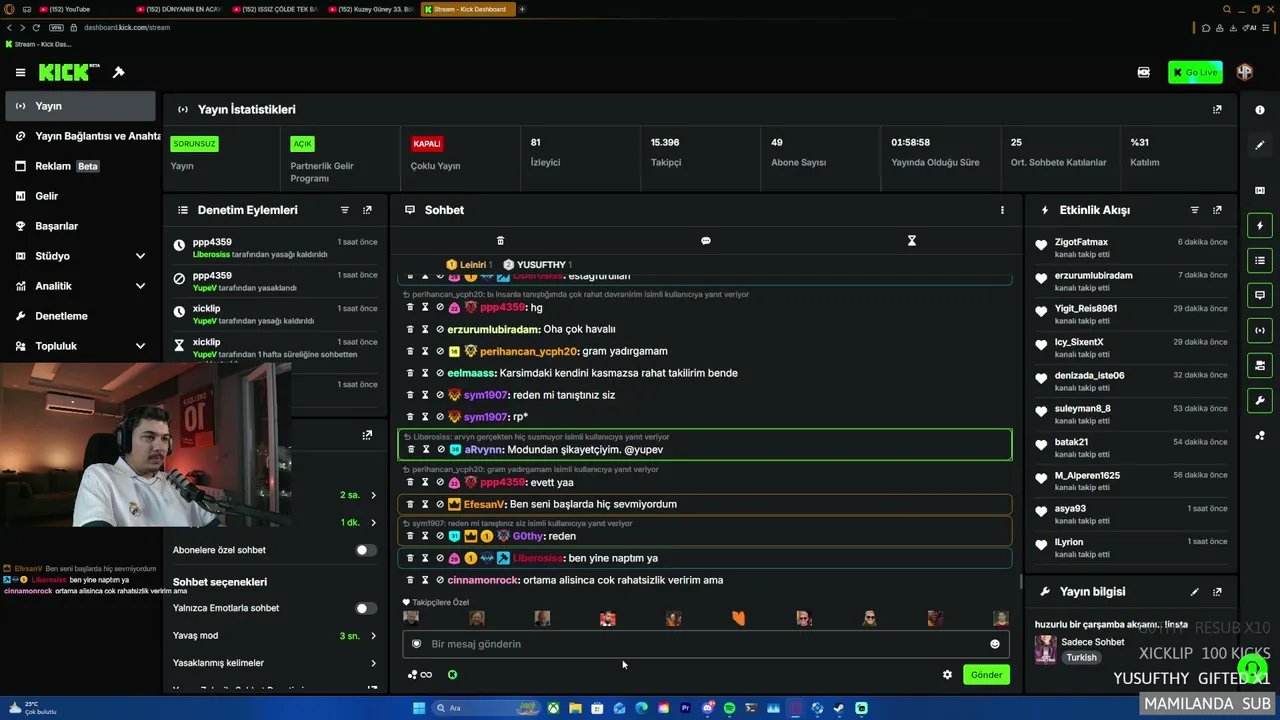
Task: Expand the Stüdyo menu section
Action: click(140, 256)
